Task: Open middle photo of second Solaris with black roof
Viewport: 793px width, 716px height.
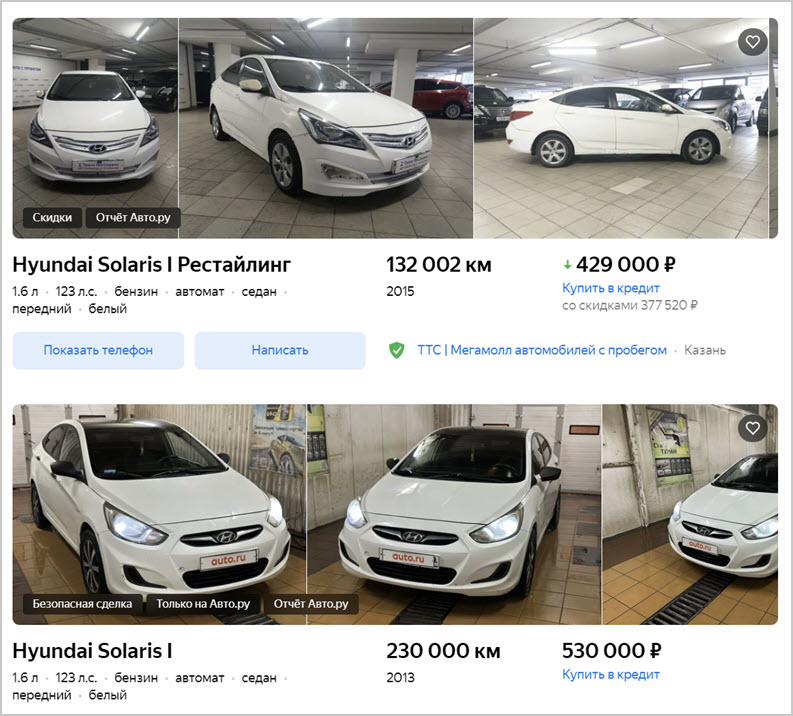Action: pyautogui.click(x=454, y=514)
